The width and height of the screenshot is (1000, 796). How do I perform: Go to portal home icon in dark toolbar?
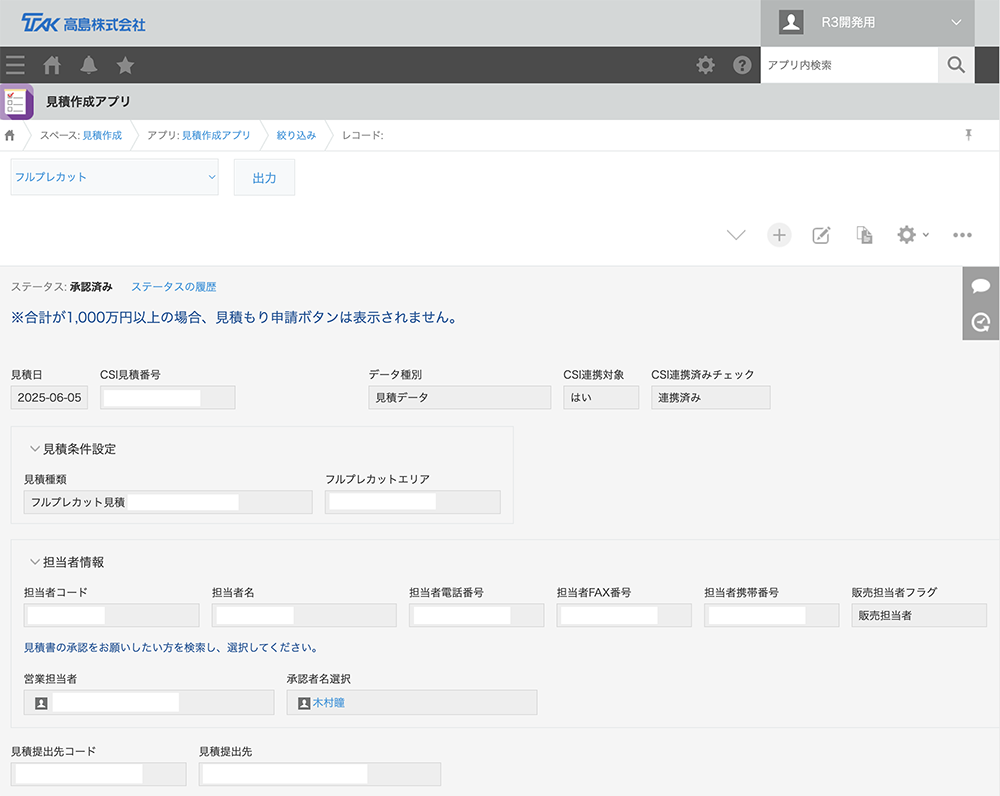52,65
